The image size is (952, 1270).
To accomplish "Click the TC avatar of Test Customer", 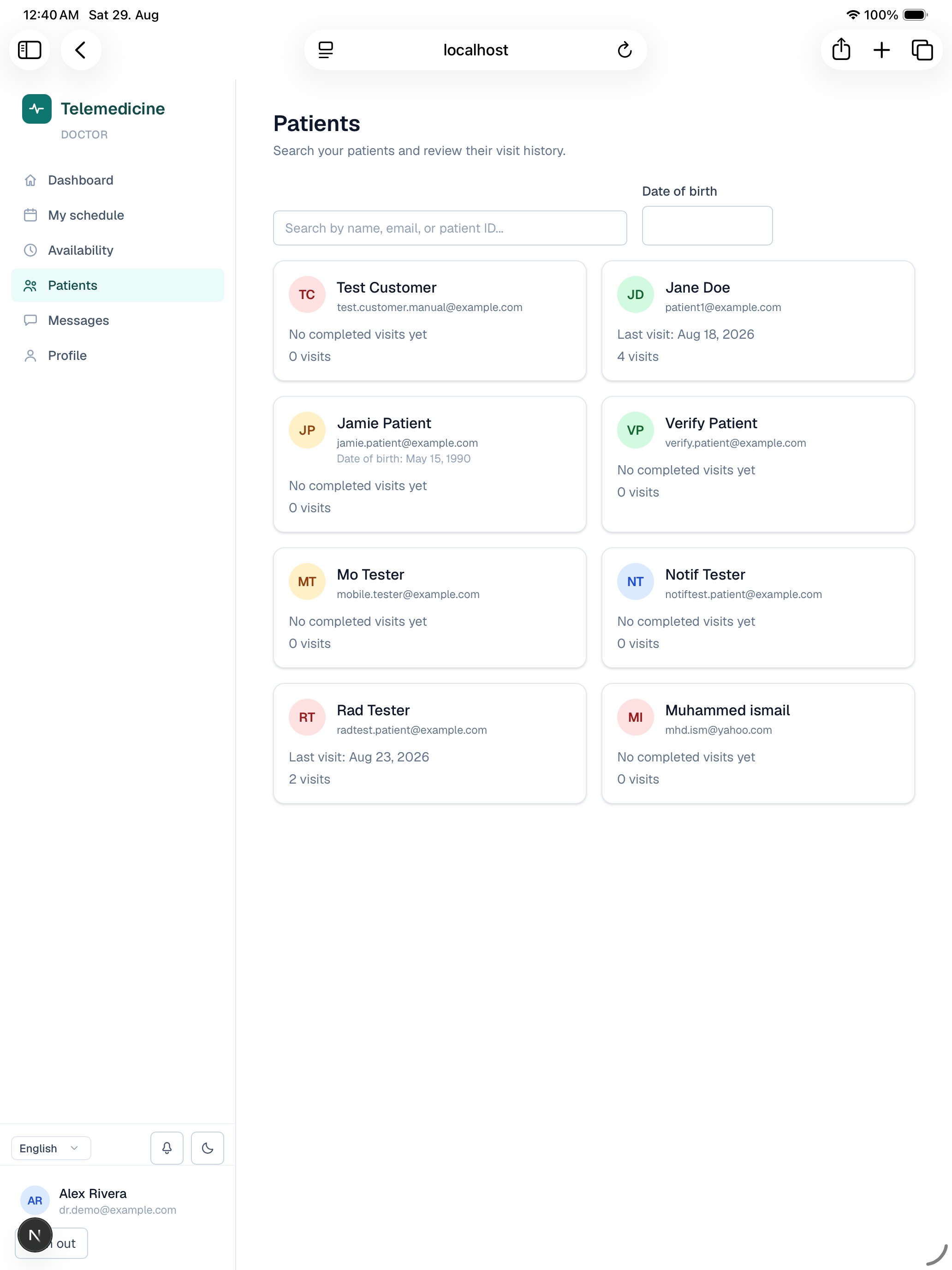I will 307,294.
